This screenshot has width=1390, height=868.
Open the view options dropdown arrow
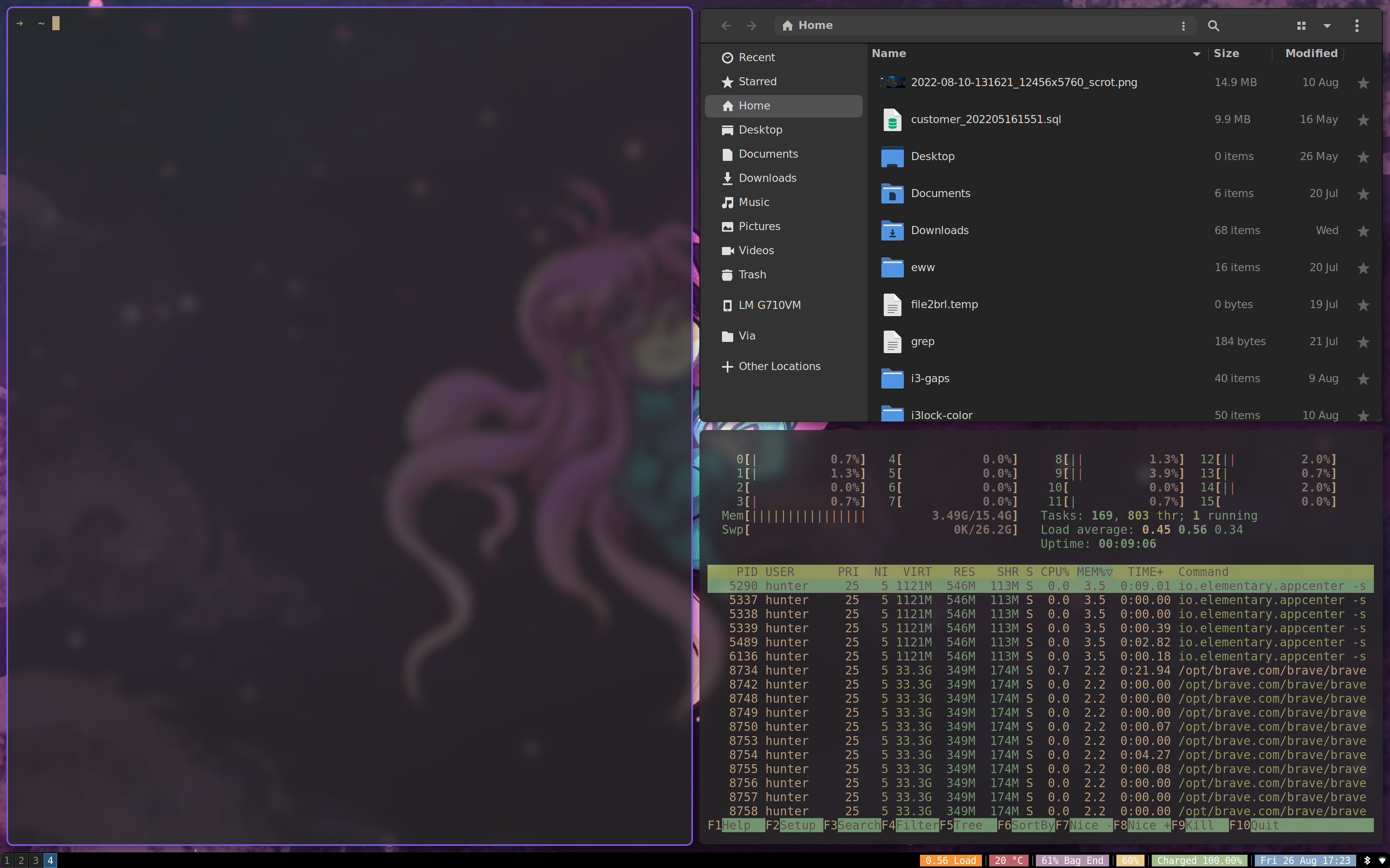pos(1327,26)
